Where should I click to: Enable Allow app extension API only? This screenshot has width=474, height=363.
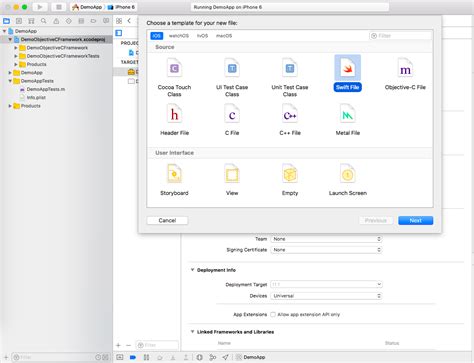click(x=273, y=314)
